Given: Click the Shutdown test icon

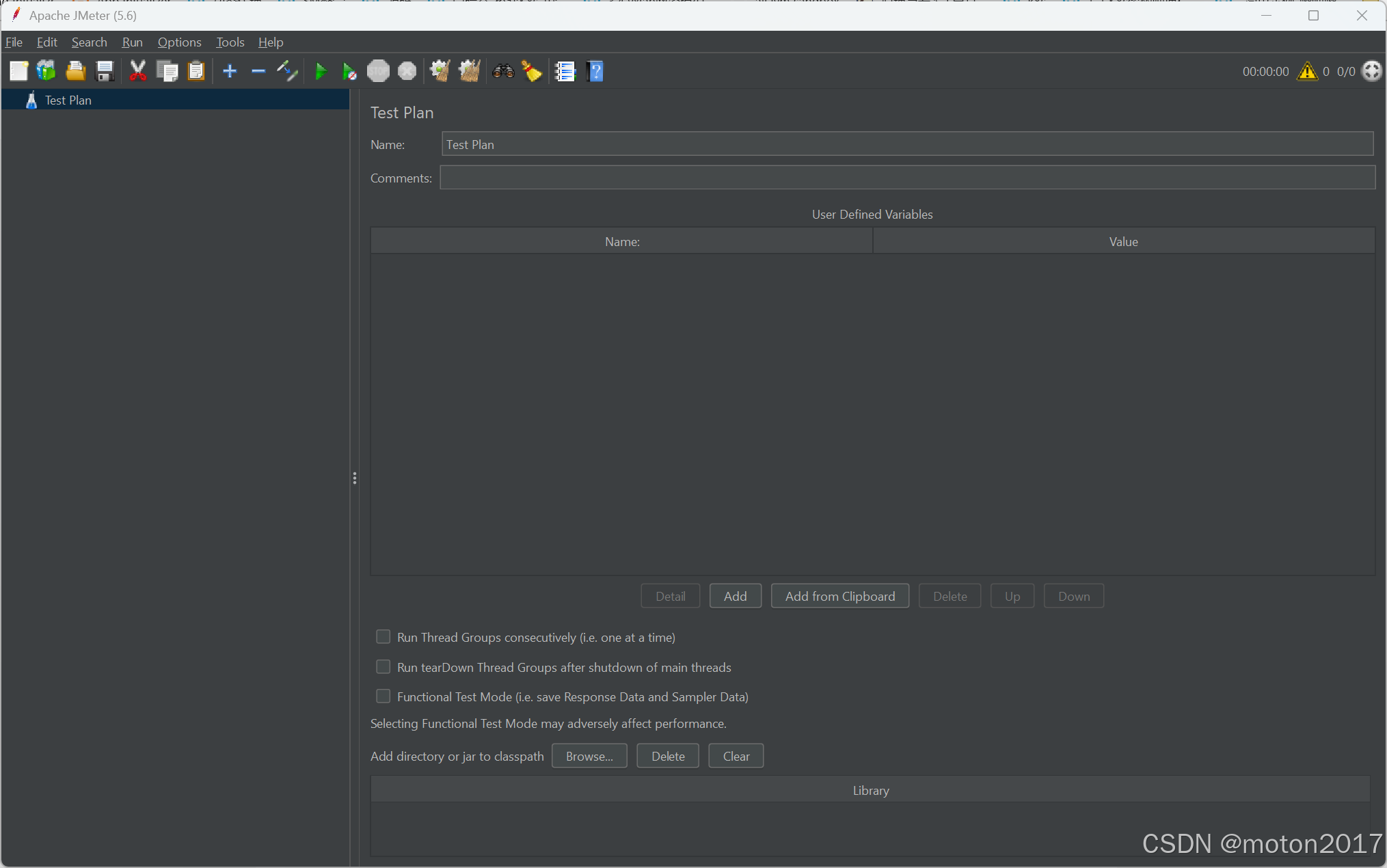Looking at the screenshot, I should pyautogui.click(x=407, y=71).
